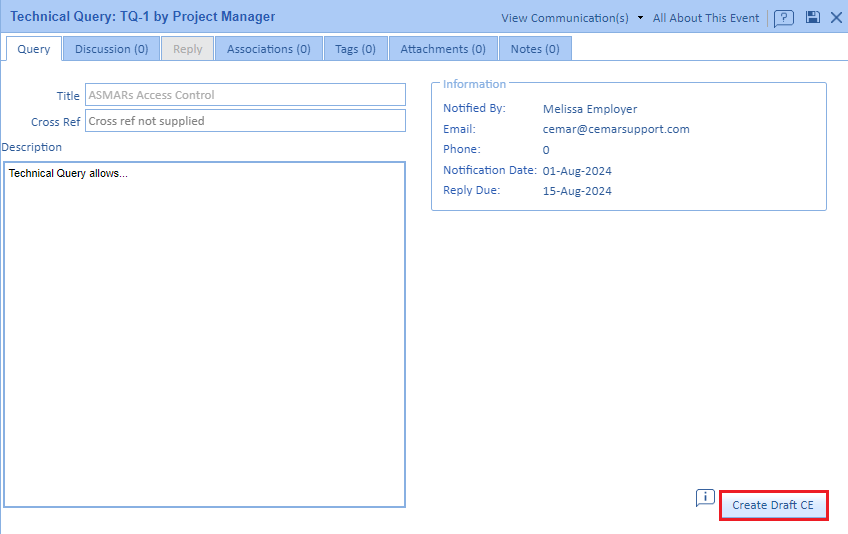Click the info speech bubble icon

(x=705, y=497)
